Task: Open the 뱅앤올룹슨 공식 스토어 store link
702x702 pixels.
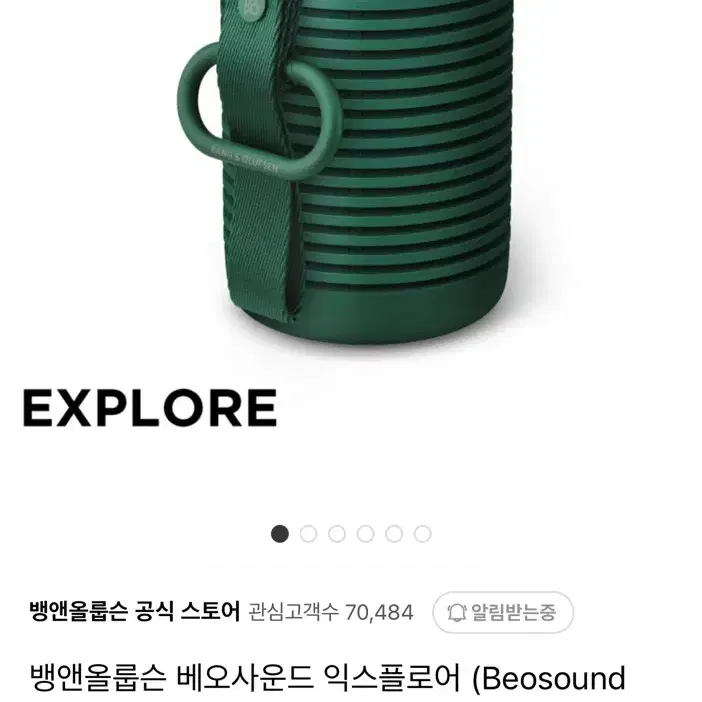Action: [135, 611]
